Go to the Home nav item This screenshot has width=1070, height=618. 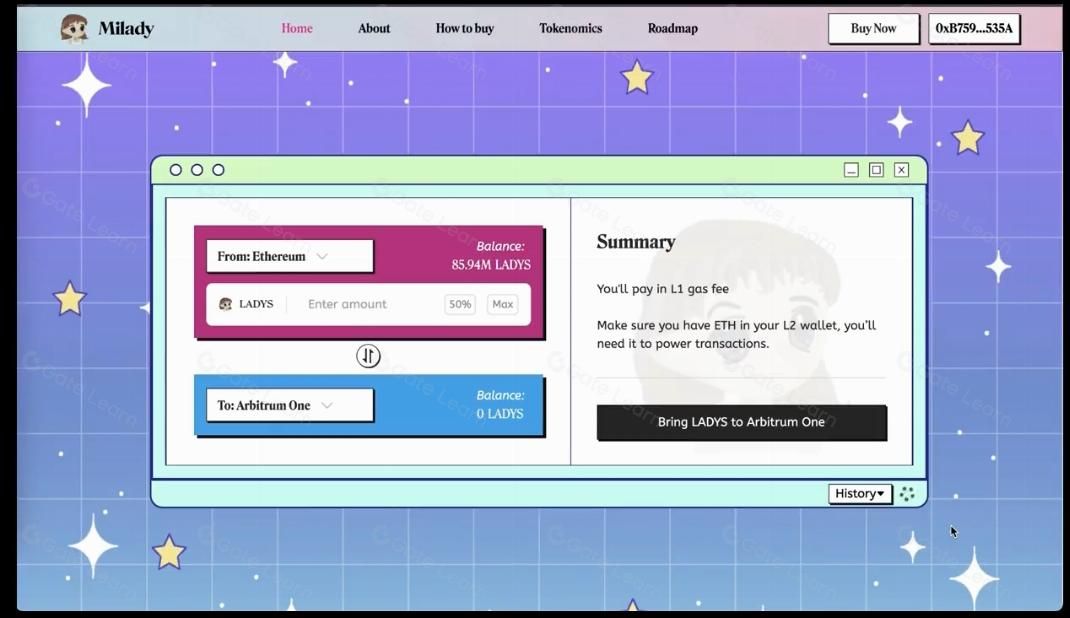click(x=297, y=29)
